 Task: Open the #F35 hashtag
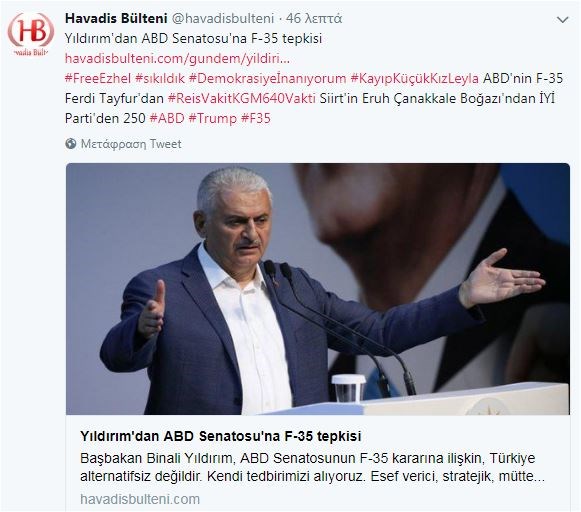pos(256,119)
